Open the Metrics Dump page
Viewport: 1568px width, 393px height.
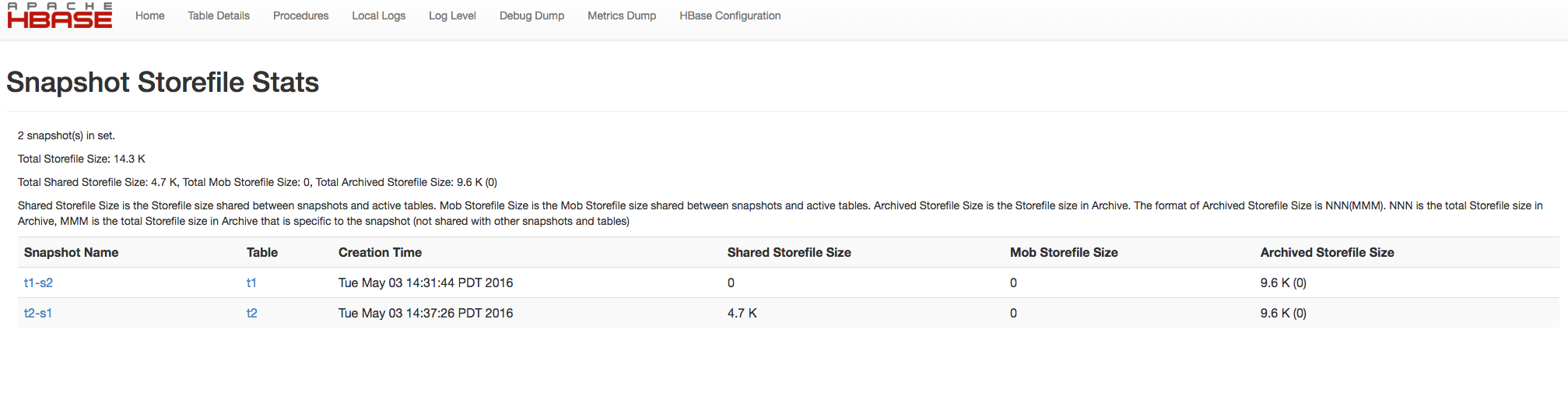[622, 16]
